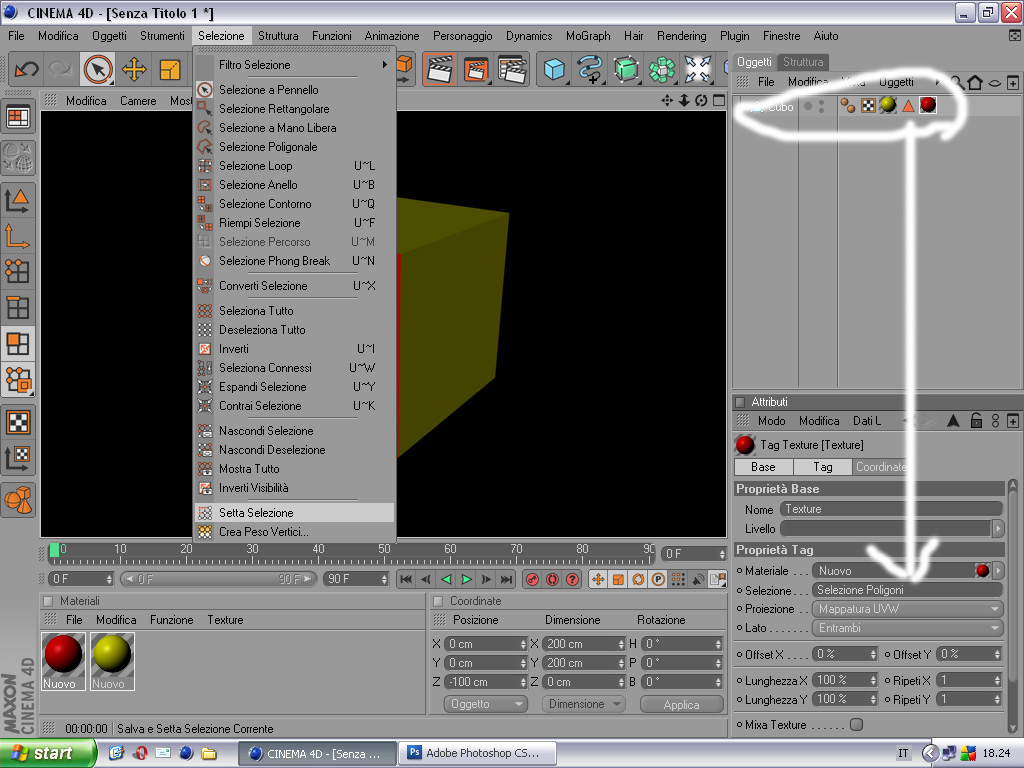The image size is (1024, 768).
Task: Click the Materiale field arrow button
Action: [x=997, y=571]
